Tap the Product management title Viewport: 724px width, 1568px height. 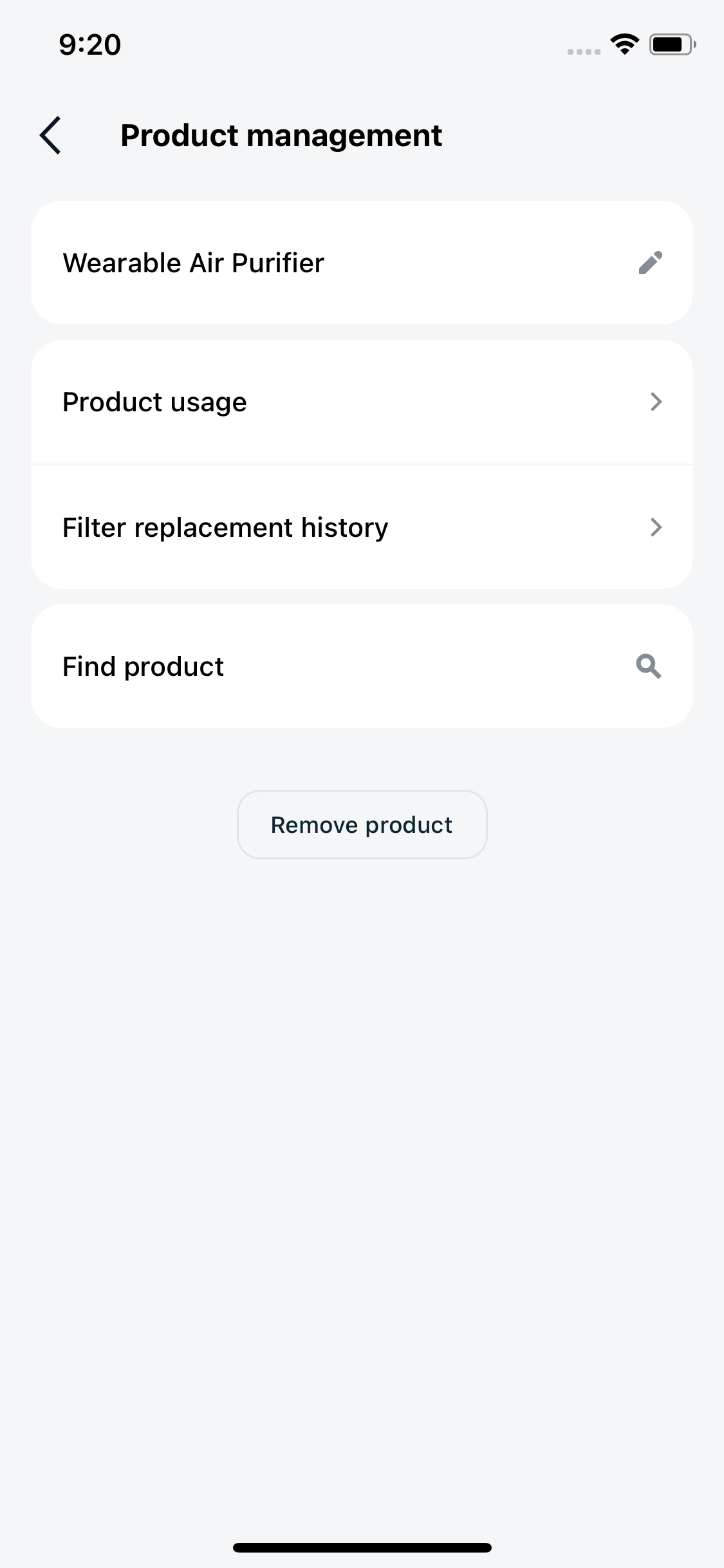[x=281, y=136]
